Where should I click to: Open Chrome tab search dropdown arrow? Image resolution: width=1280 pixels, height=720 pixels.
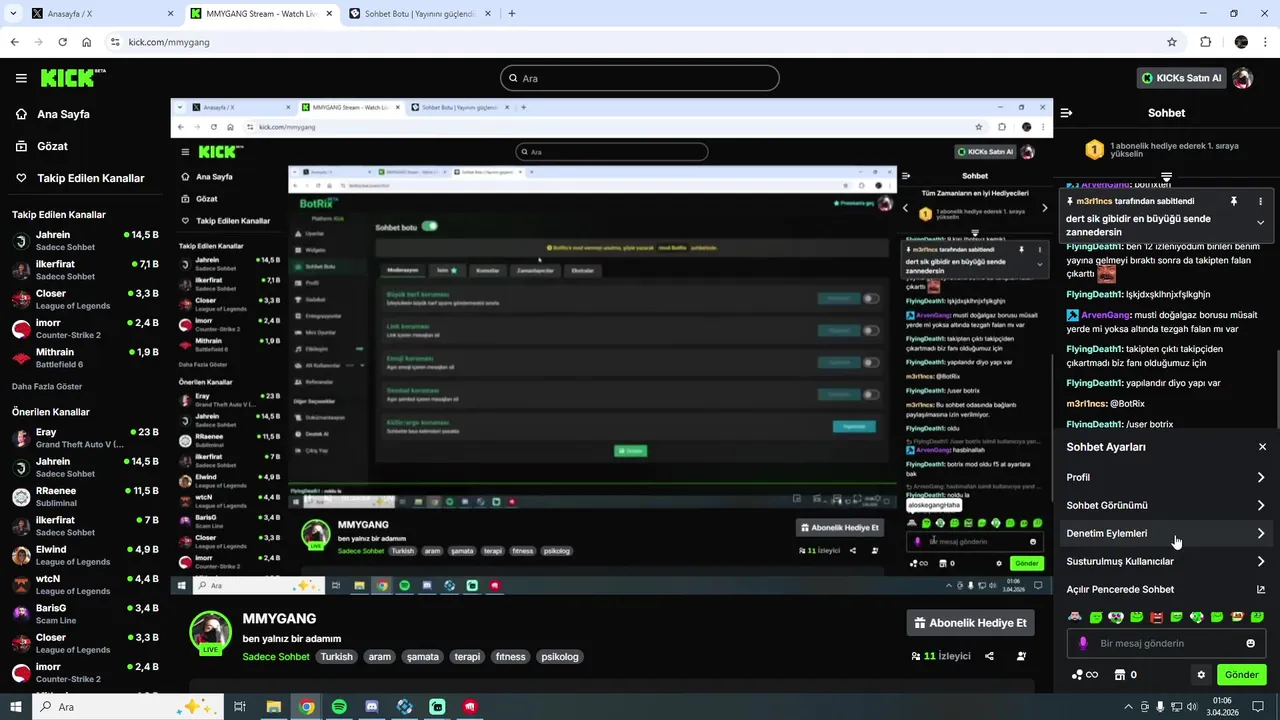(13, 13)
